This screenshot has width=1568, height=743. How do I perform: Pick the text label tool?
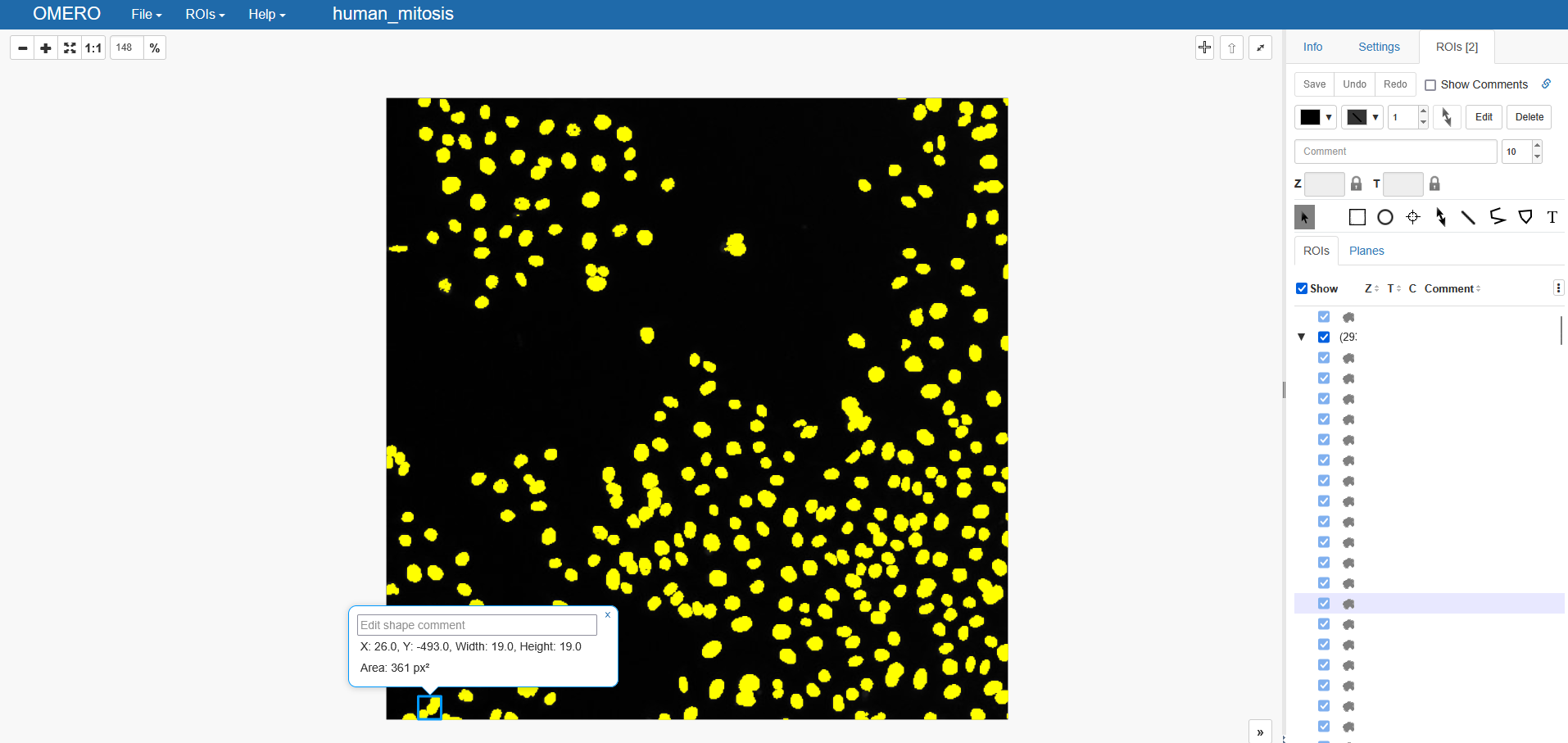[x=1552, y=217]
